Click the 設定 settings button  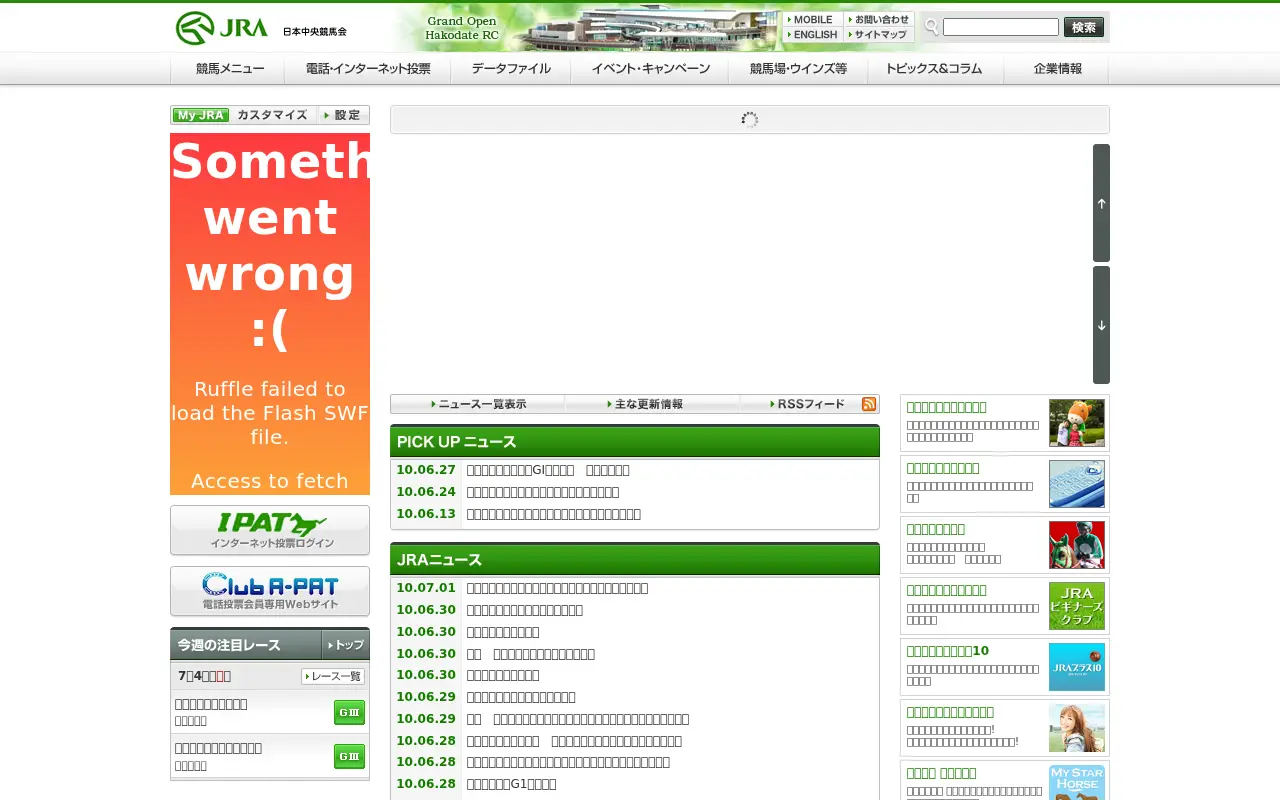click(344, 115)
